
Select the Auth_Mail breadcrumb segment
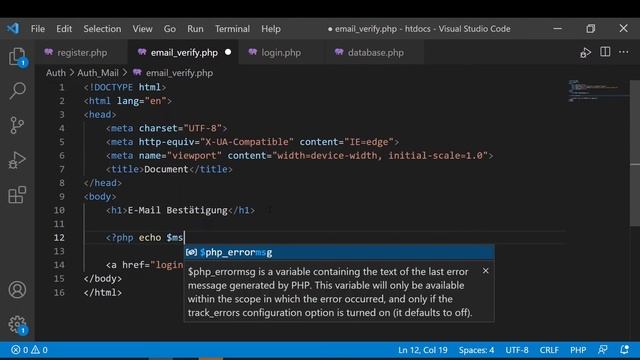coord(98,73)
